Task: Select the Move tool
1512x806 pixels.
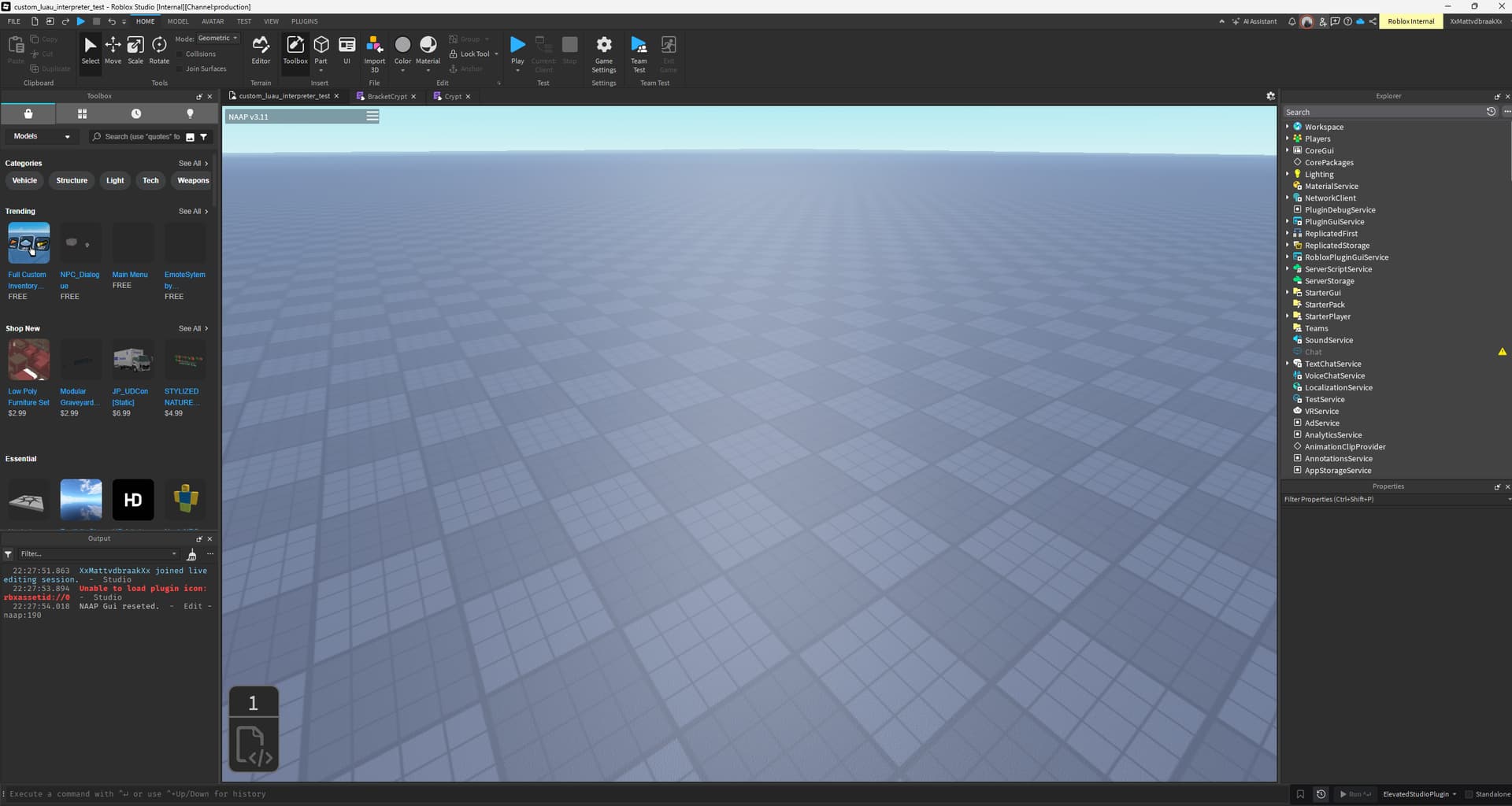Action: click(x=113, y=50)
